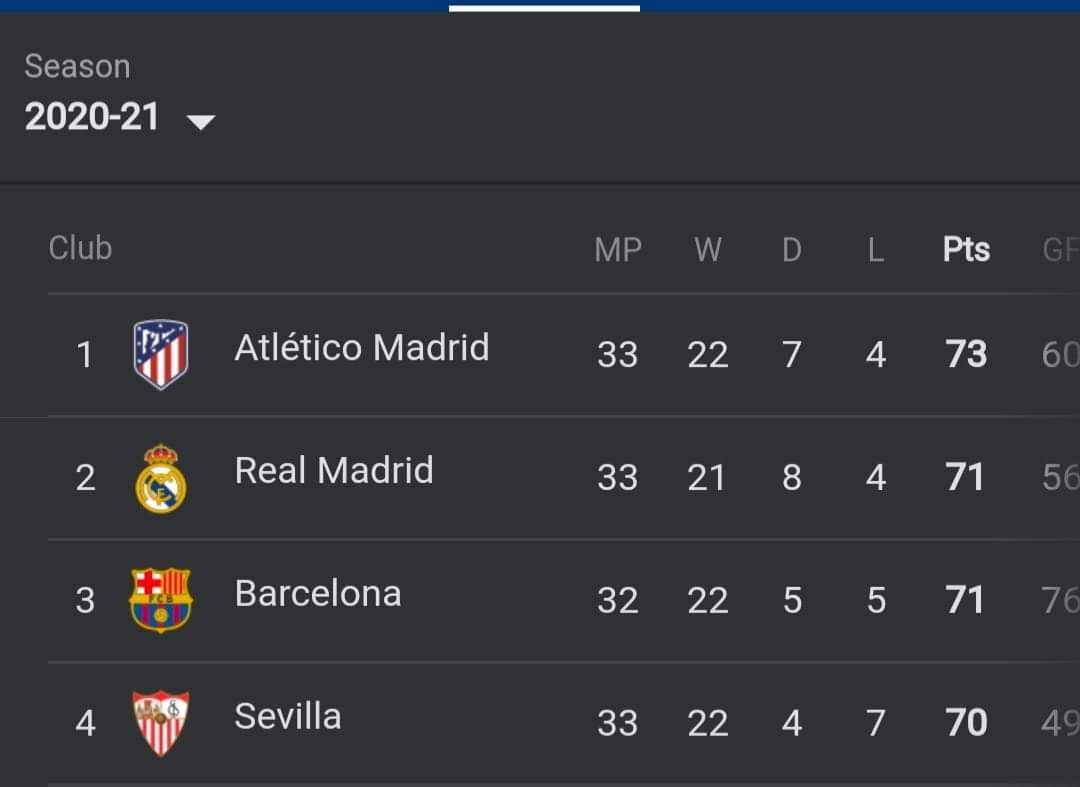
Task: Click the MP column header
Action: (618, 249)
